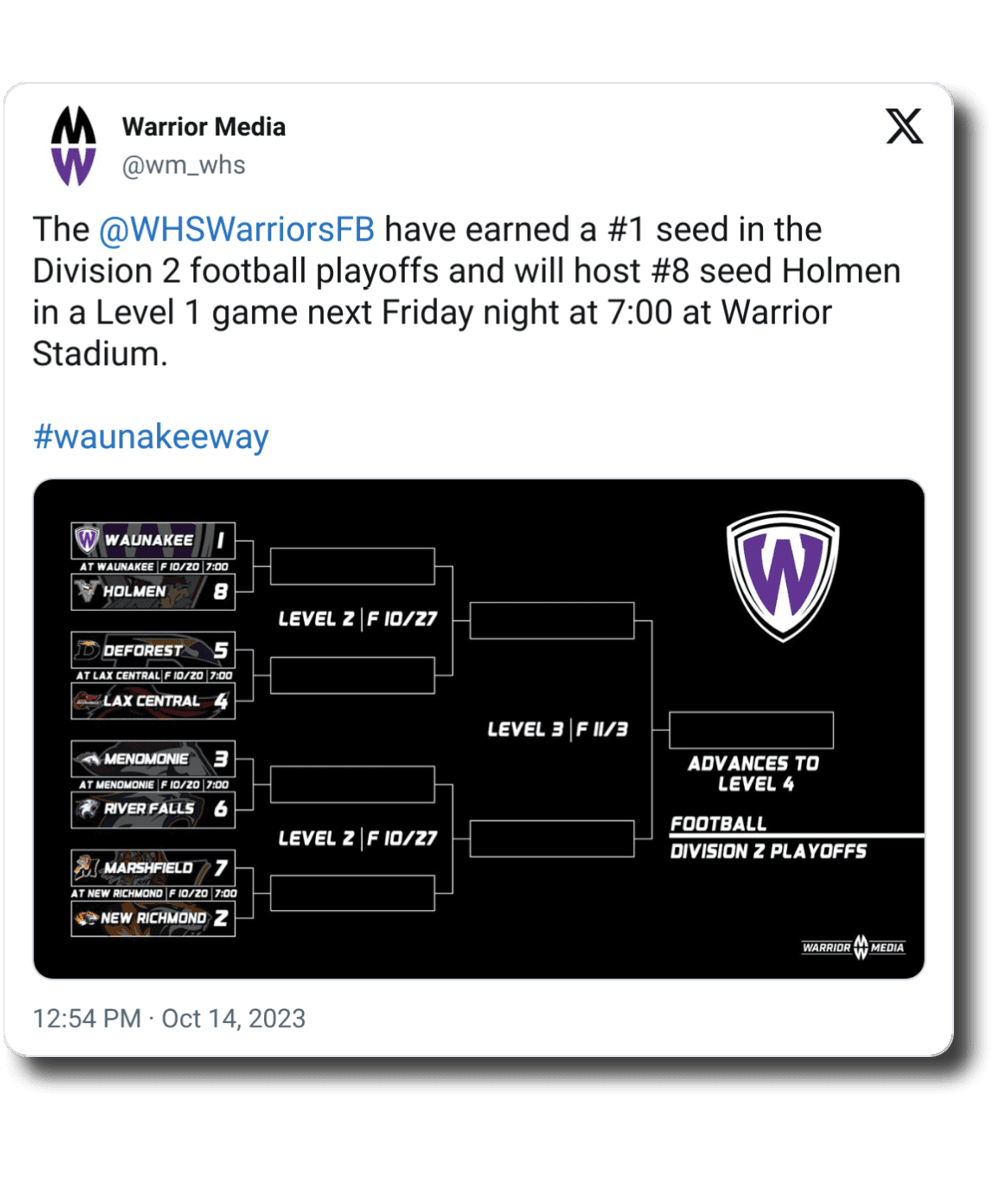Click the Holmen team logo in bracket

click(x=86, y=591)
